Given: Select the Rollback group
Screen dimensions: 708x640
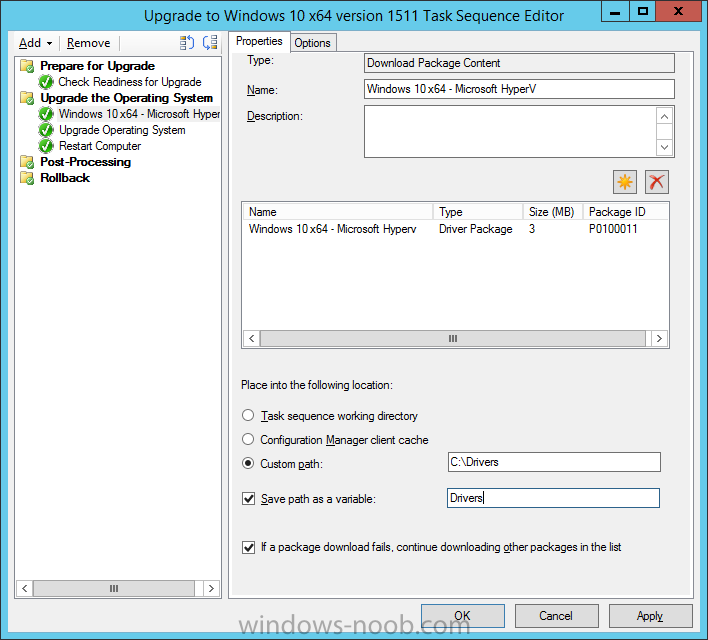Looking at the screenshot, I should point(65,178).
